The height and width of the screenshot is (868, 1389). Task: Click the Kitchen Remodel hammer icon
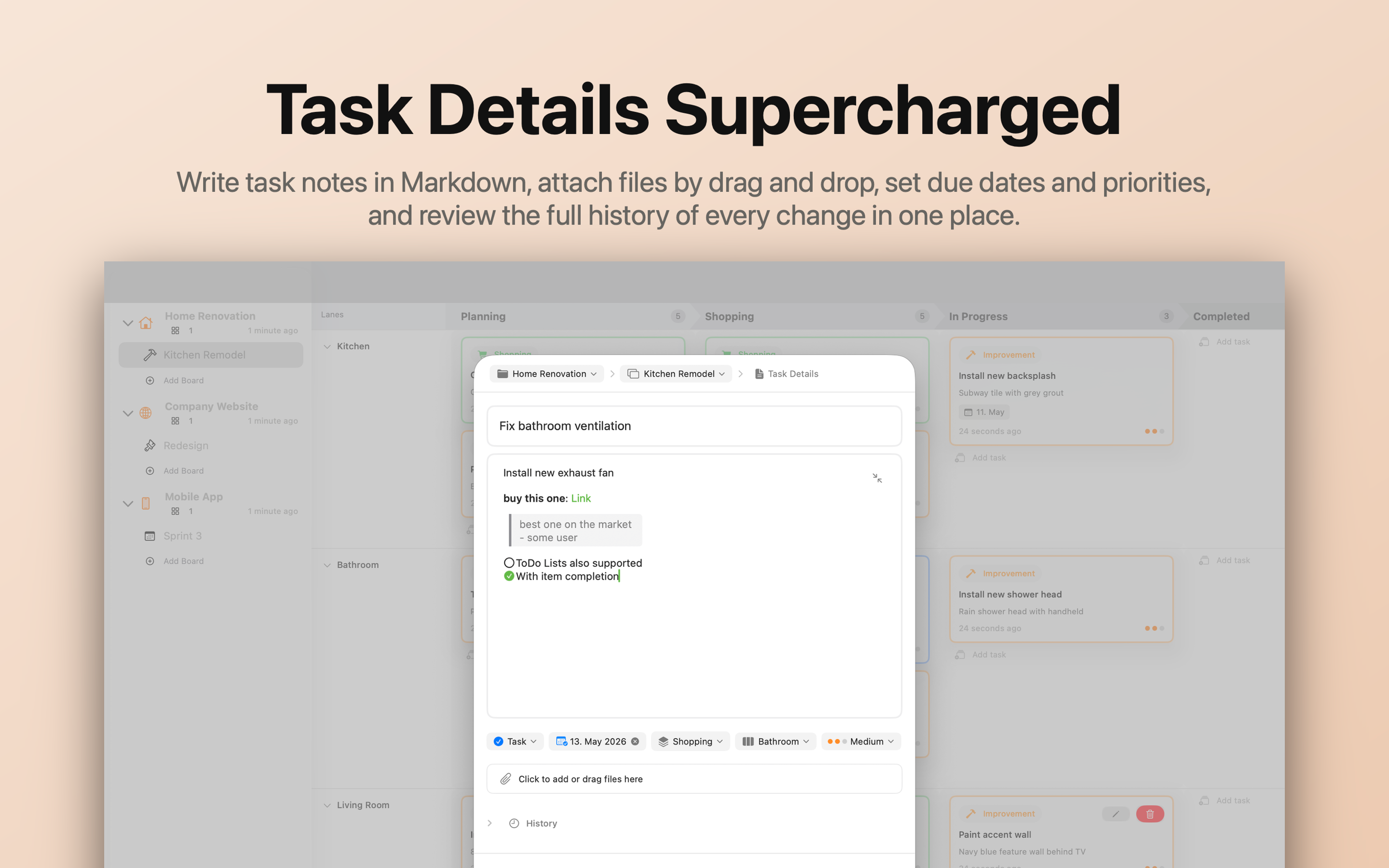(x=150, y=355)
